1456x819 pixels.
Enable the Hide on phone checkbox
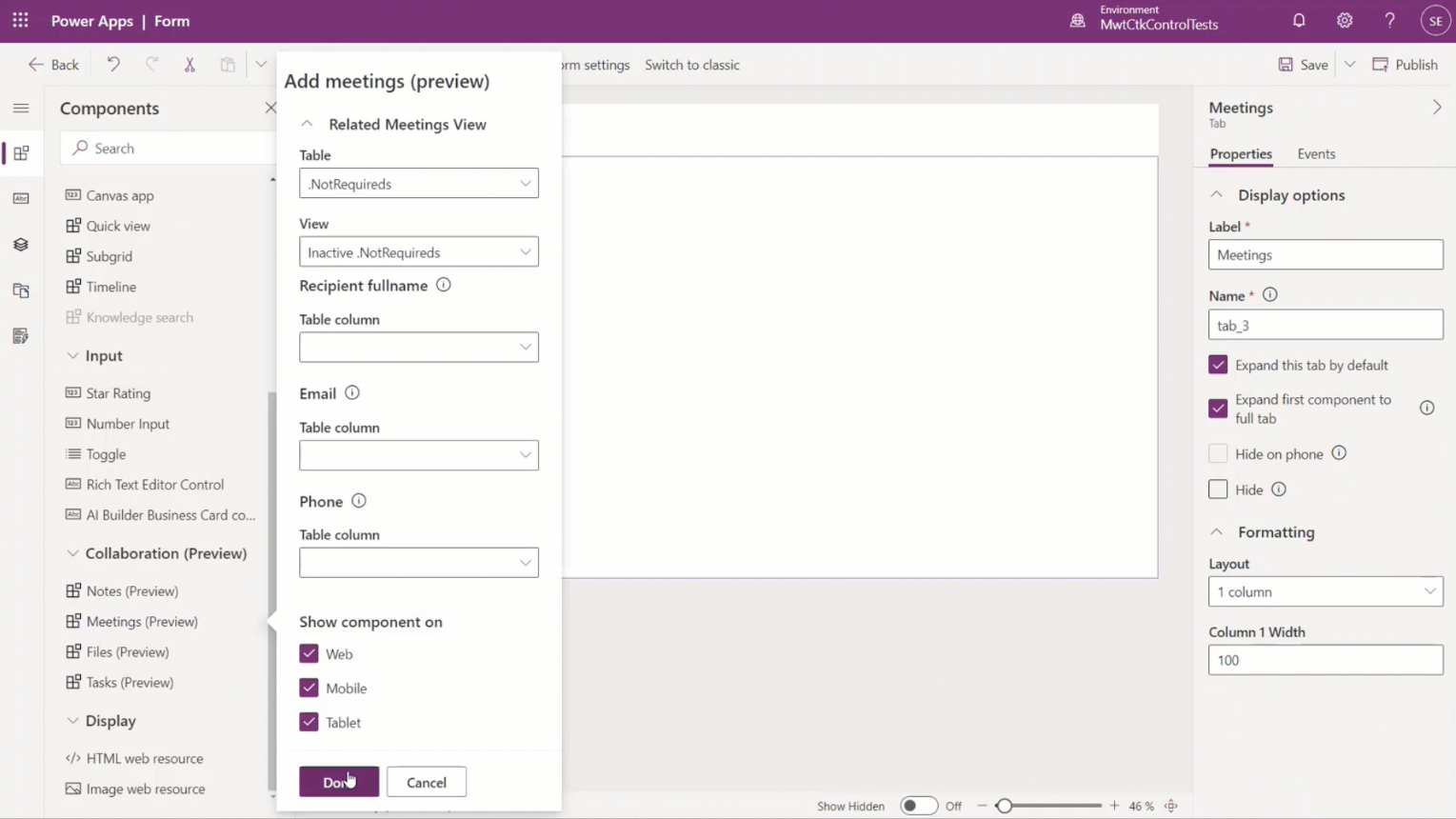[1218, 453]
